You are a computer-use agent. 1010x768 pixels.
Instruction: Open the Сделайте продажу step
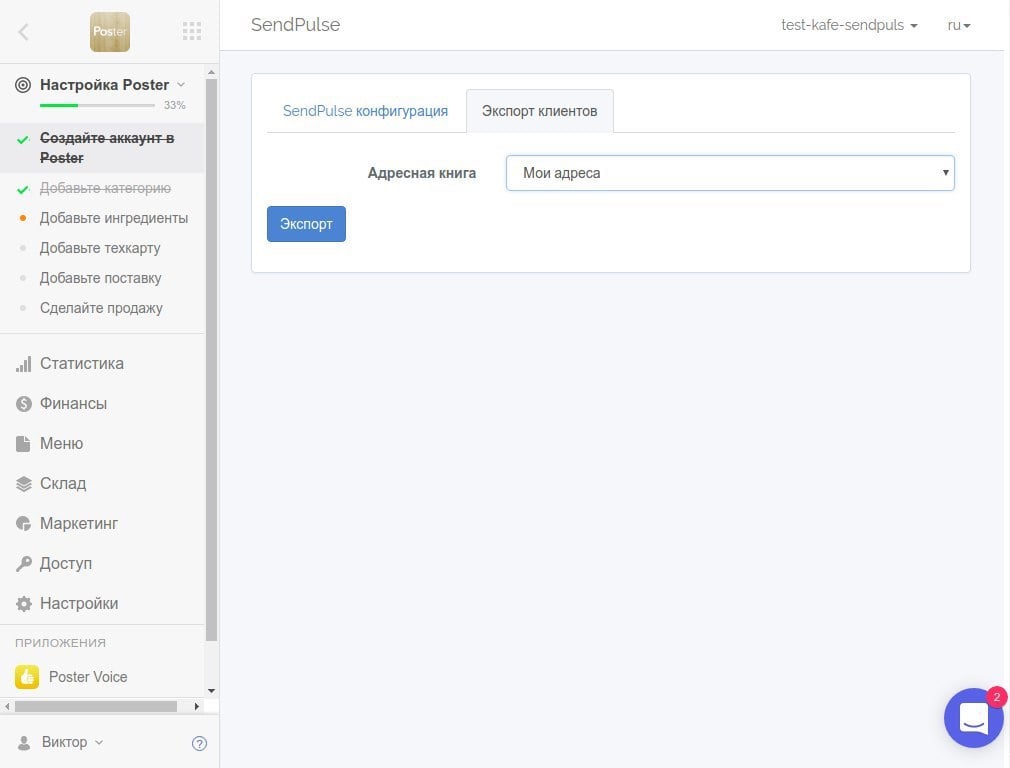click(101, 308)
